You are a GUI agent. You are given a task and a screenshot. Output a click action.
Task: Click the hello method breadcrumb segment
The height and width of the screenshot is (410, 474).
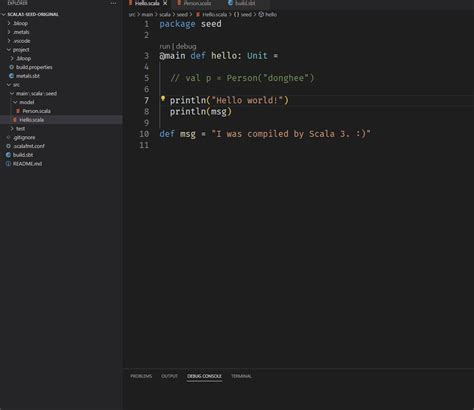click(271, 14)
